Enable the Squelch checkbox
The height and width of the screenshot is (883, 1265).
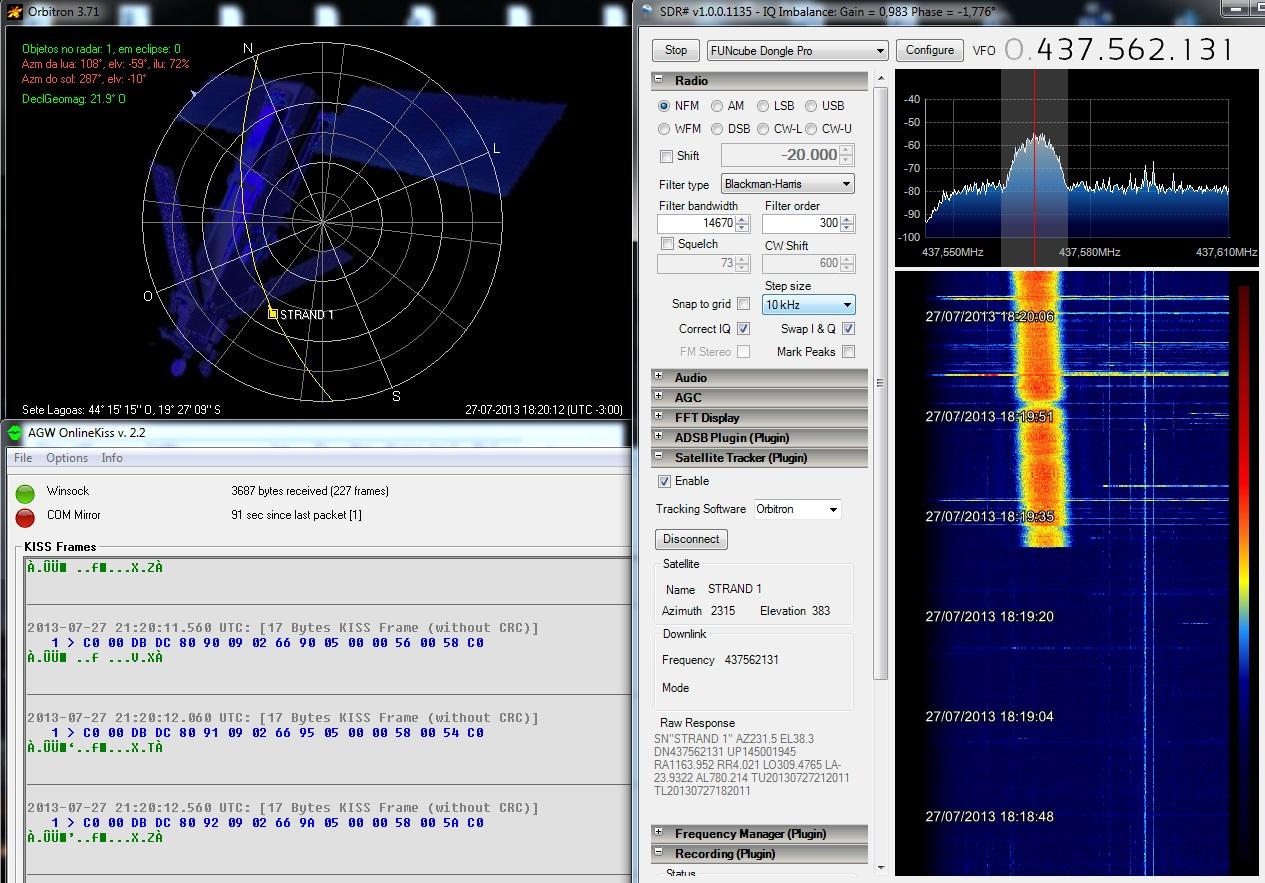coord(667,244)
